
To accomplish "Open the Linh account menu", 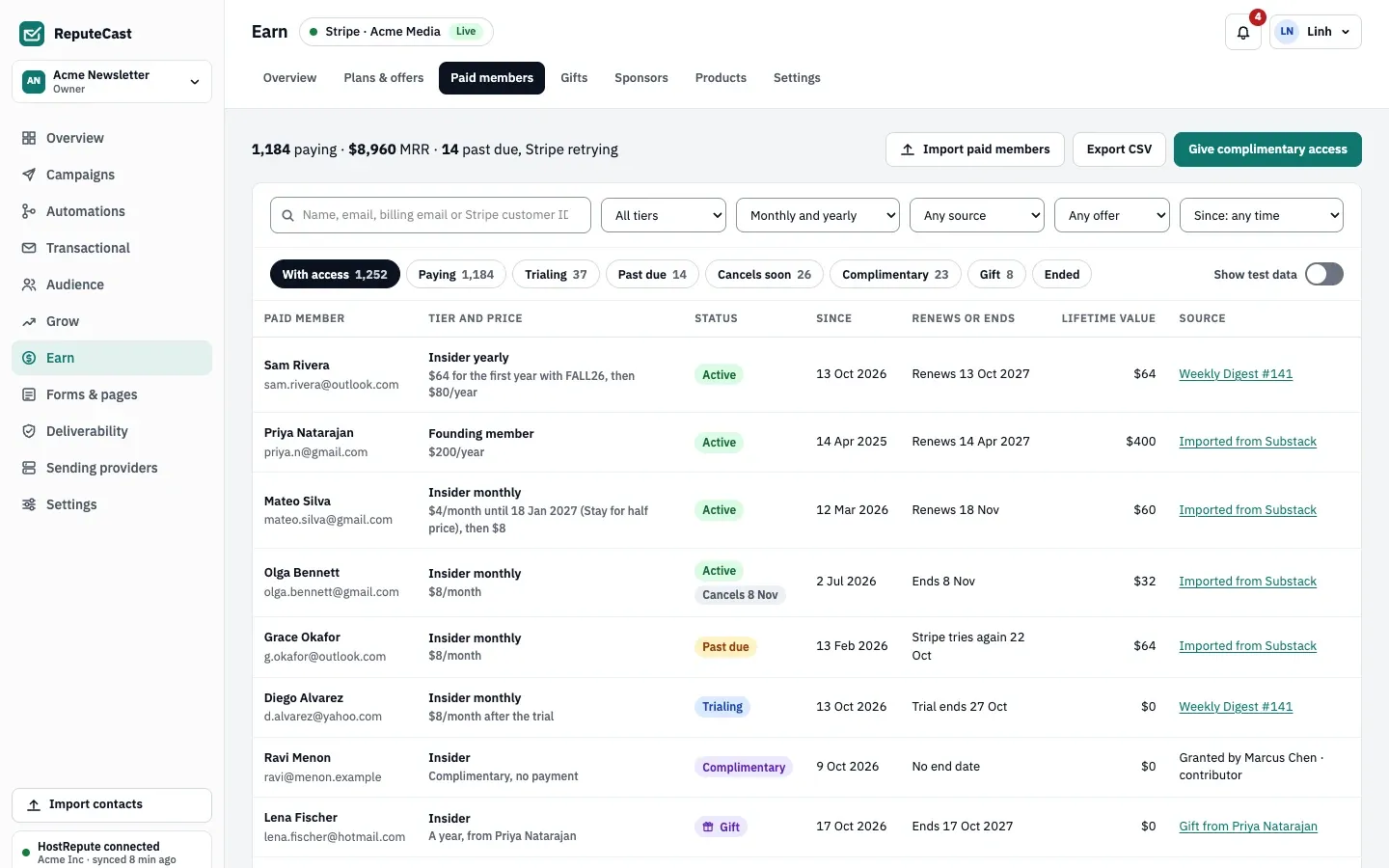I will [1316, 32].
